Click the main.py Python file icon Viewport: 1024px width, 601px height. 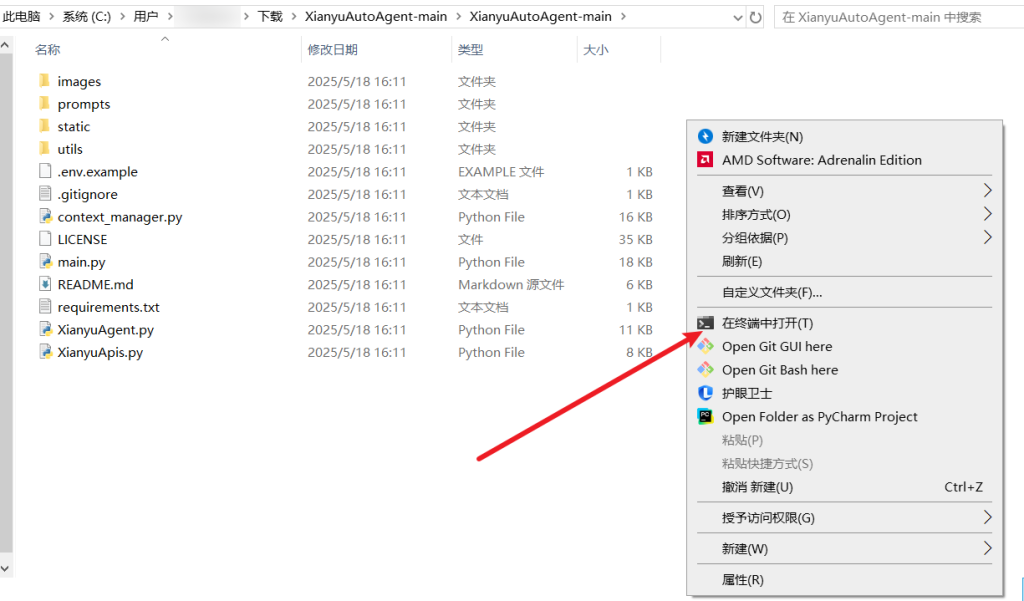click(44, 262)
